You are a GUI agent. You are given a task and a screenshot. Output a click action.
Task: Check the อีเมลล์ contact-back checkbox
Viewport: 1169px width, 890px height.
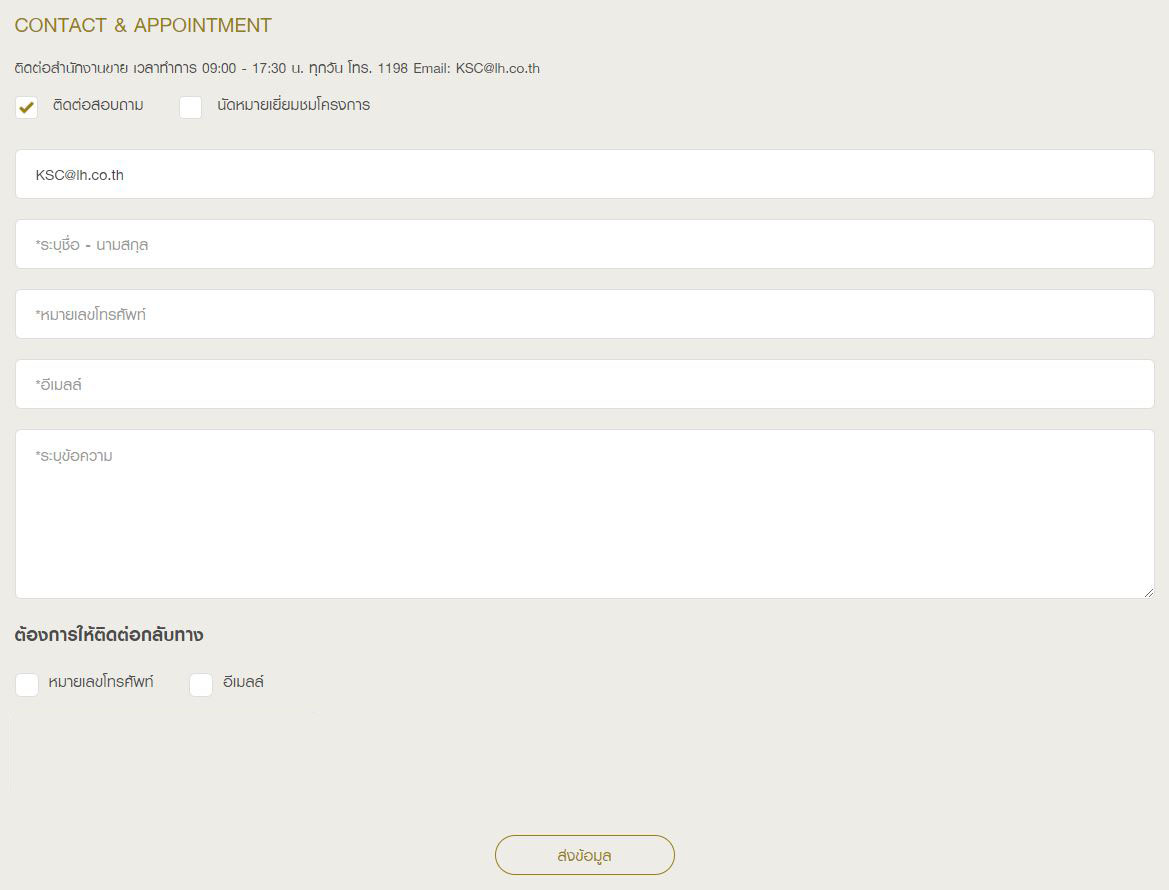click(x=201, y=685)
